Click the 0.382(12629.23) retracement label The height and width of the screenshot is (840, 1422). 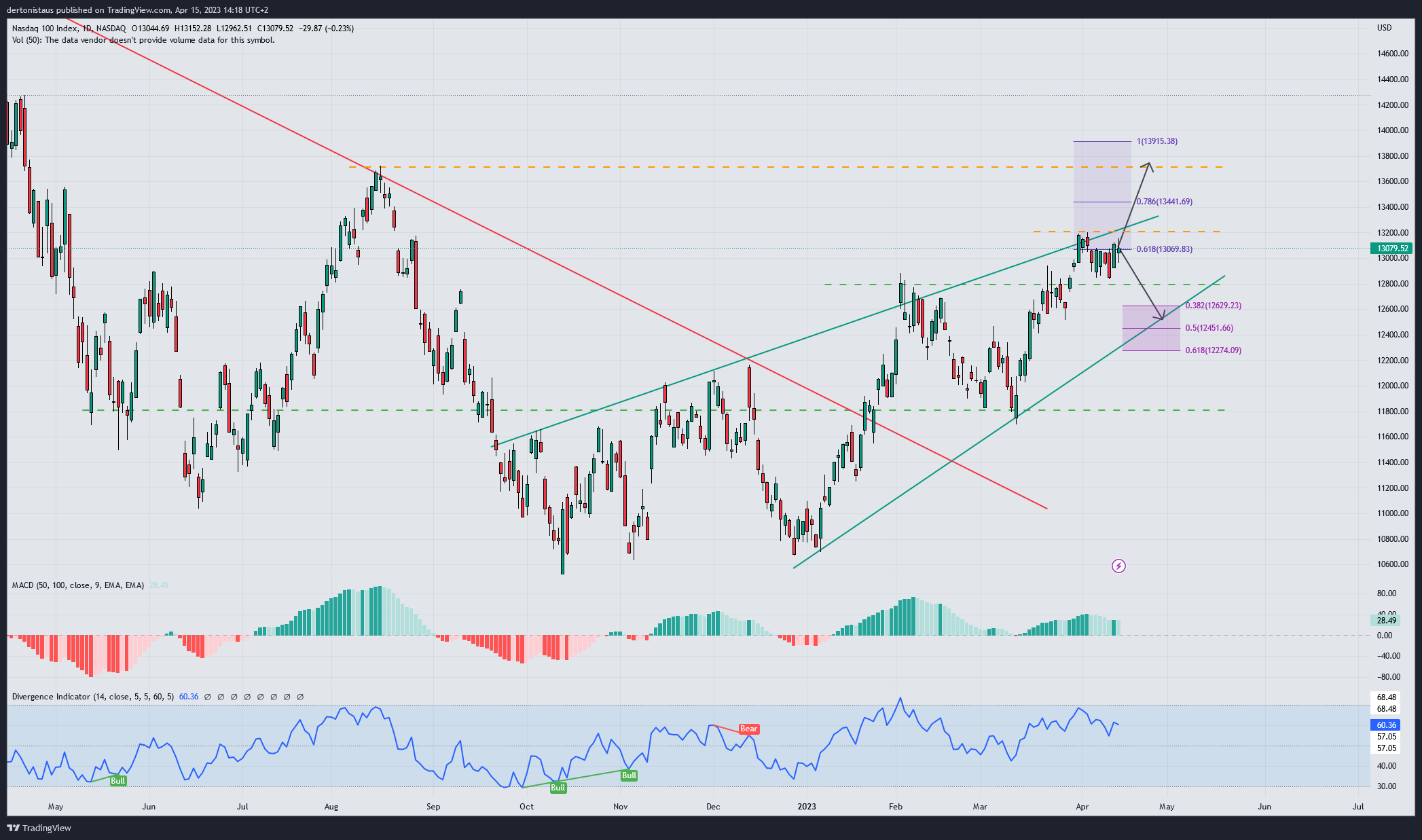1214,306
